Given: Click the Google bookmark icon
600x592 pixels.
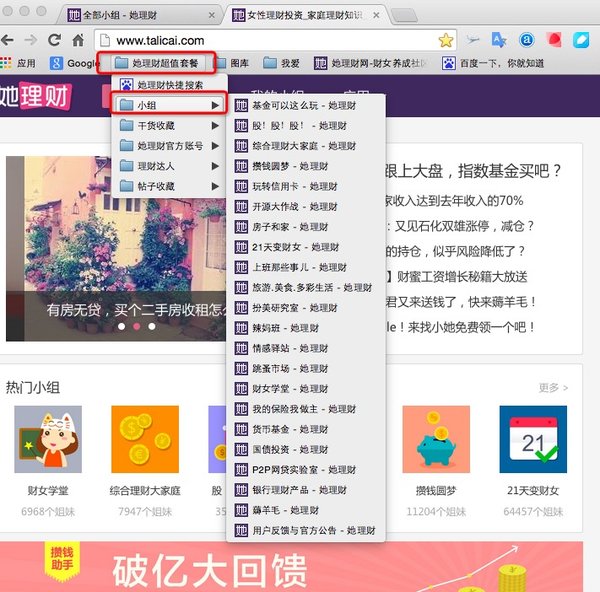Looking at the screenshot, I should click(x=56, y=63).
